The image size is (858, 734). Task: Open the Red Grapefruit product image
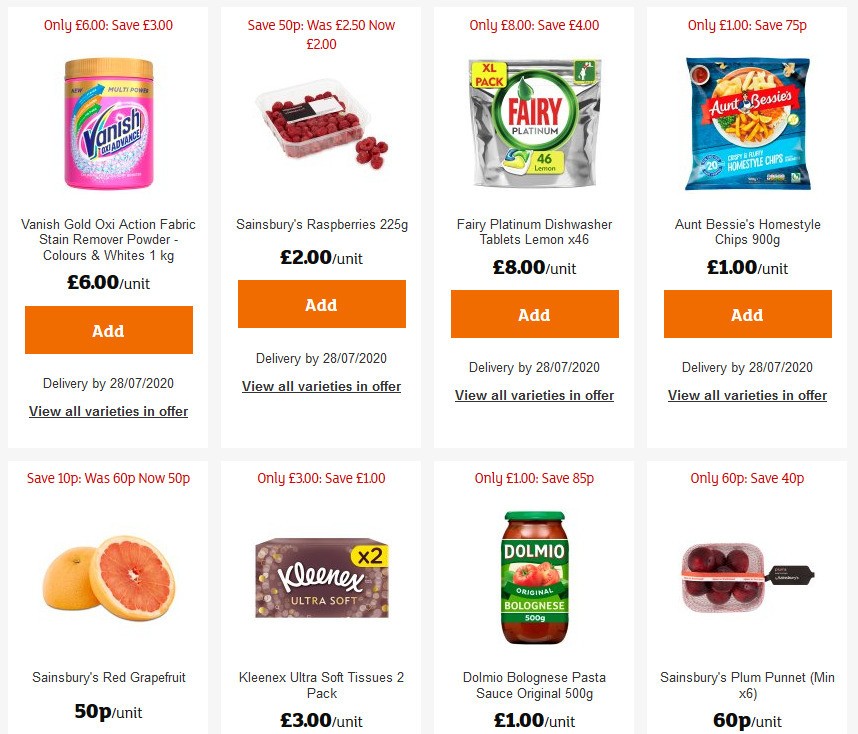pos(108,580)
